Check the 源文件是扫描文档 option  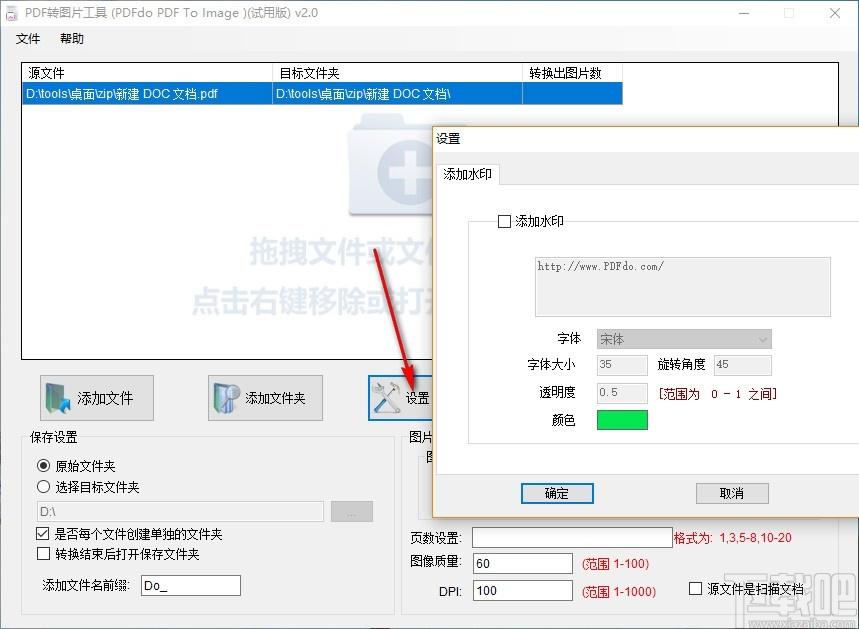pos(696,589)
